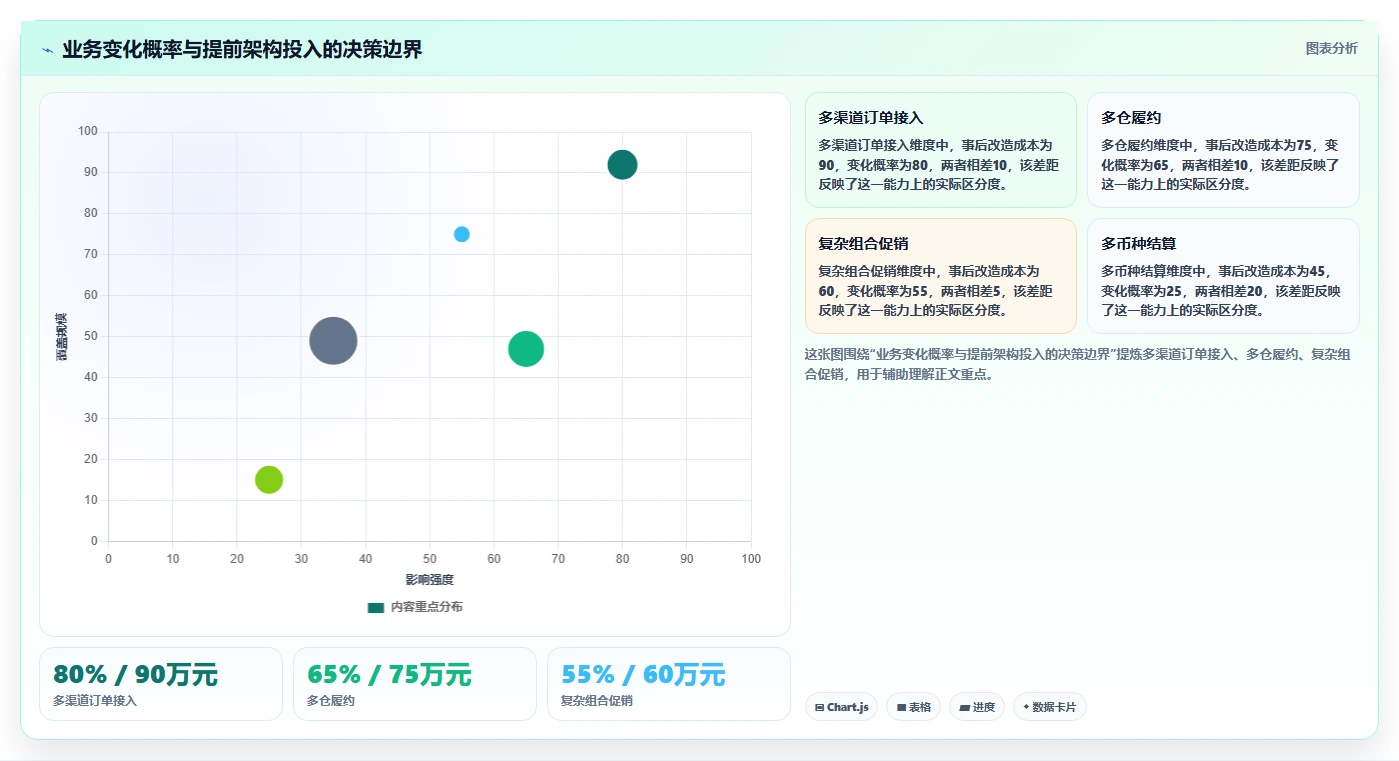
Task: Click the 数据卡片 tag
Action: coord(1049,707)
